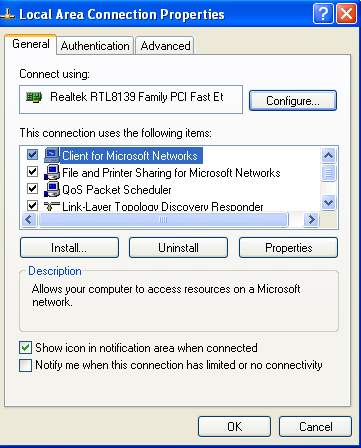
Task: Click the Client for Microsoft Networks icon
Action: pyautogui.click(x=52, y=155)
